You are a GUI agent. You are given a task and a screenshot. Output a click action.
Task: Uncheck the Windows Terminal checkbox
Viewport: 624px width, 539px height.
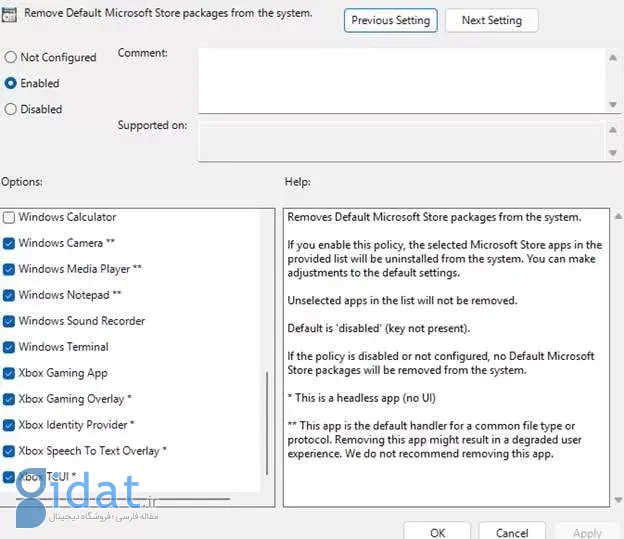[9, 348]
